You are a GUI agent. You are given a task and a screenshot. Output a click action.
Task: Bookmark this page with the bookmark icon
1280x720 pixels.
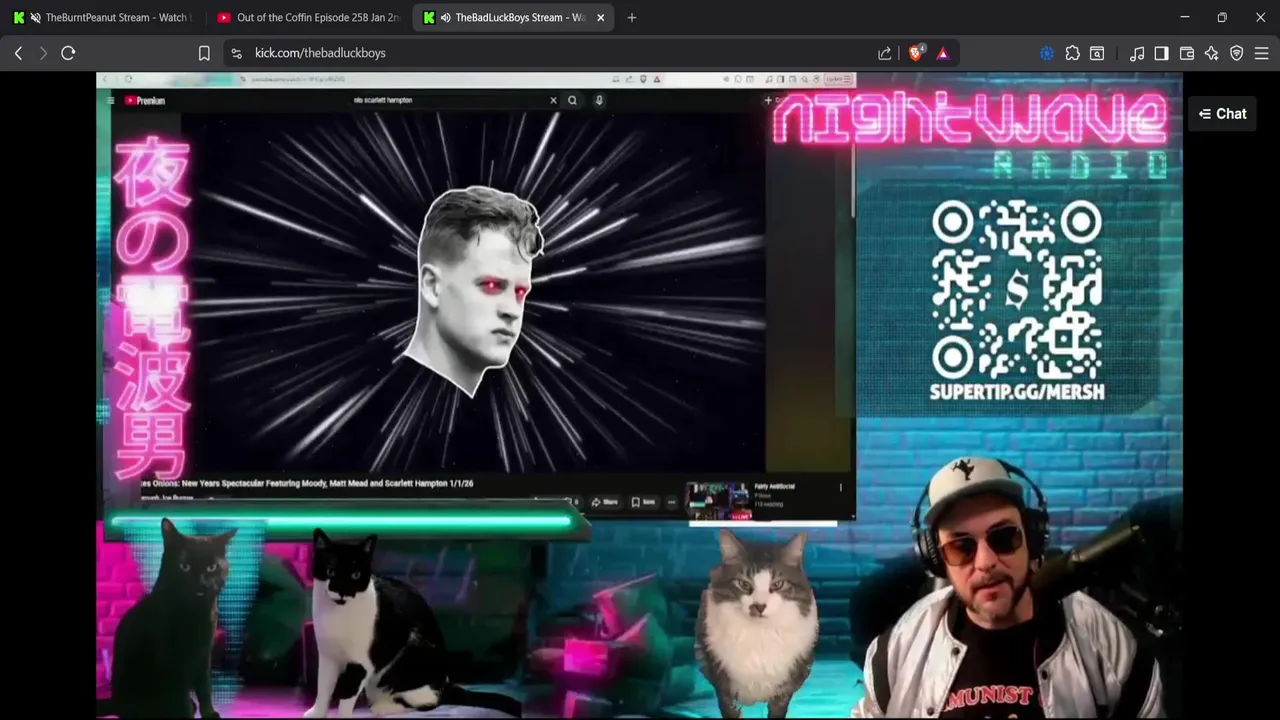pyautogui.click(x=204, y=53)
